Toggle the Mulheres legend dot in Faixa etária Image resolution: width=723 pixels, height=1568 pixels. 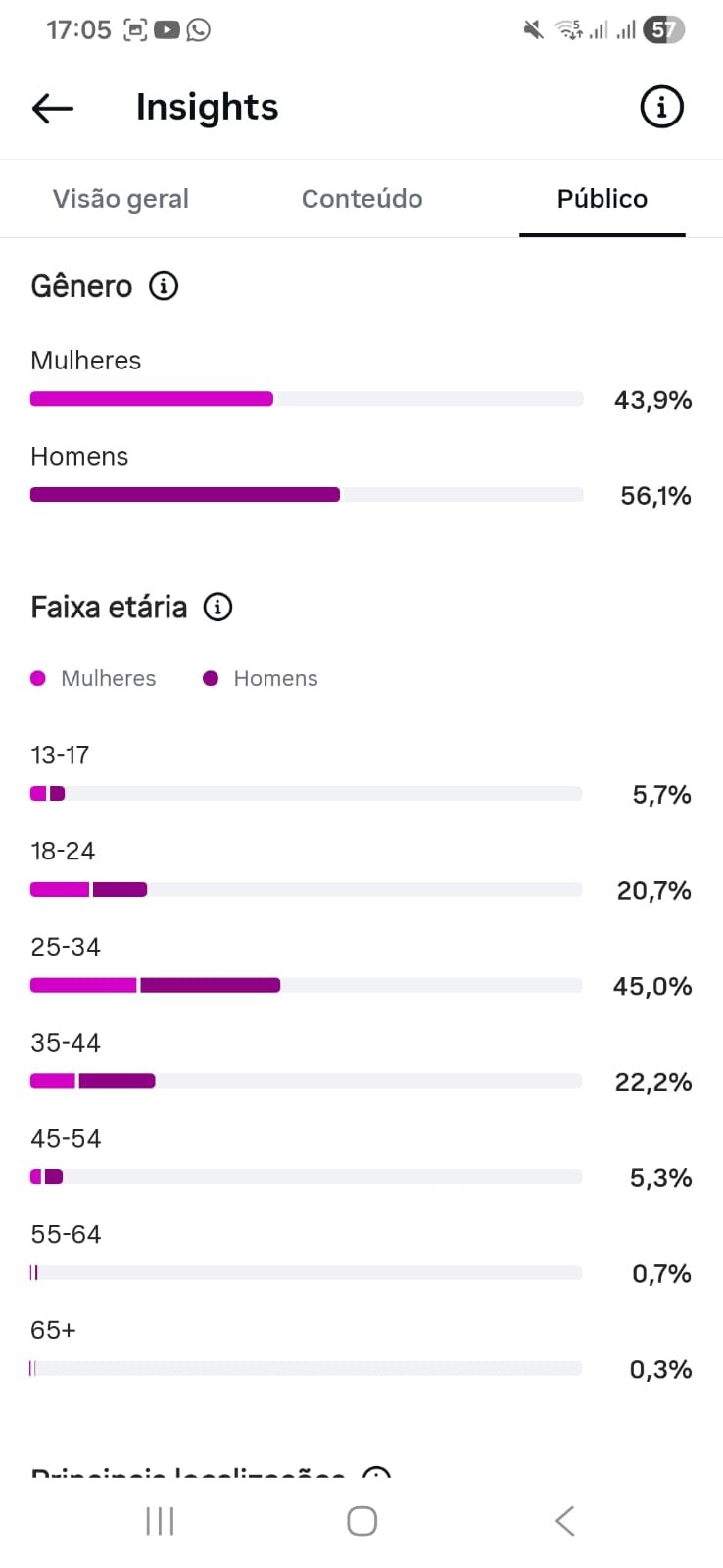click(x=38, y=678)
